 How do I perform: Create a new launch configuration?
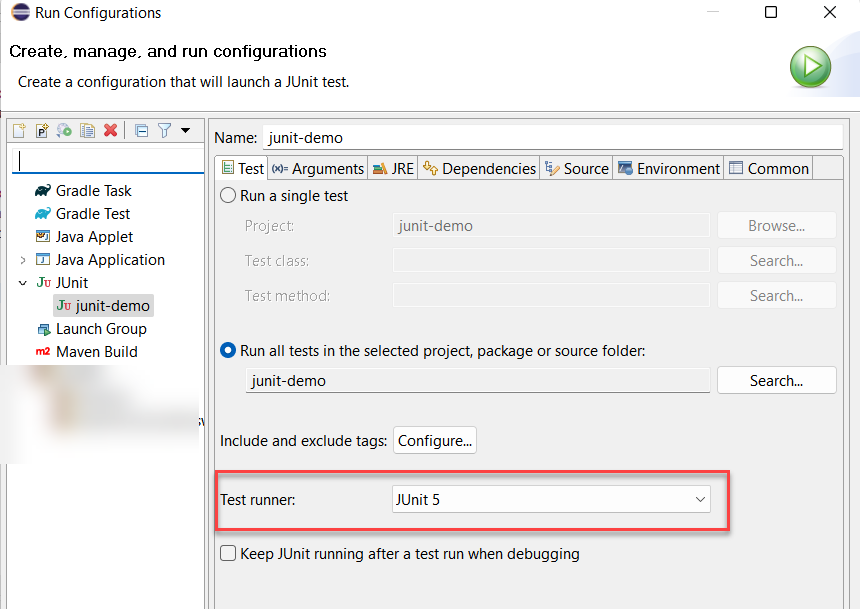tap(18, 130)
